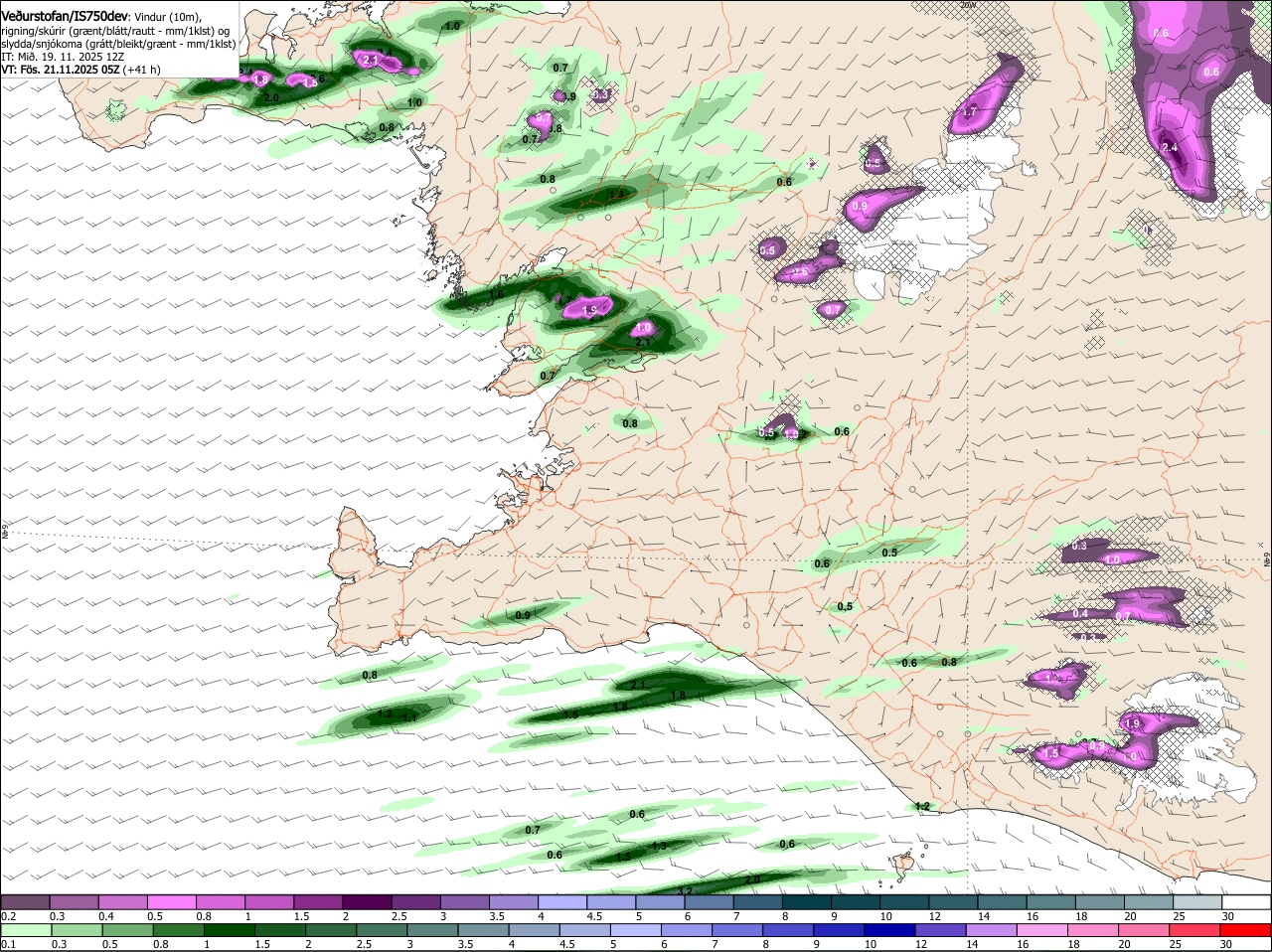Select the 0.5 pink swatch in snow legend
1272x952 pixels.
tap(171, 901)
